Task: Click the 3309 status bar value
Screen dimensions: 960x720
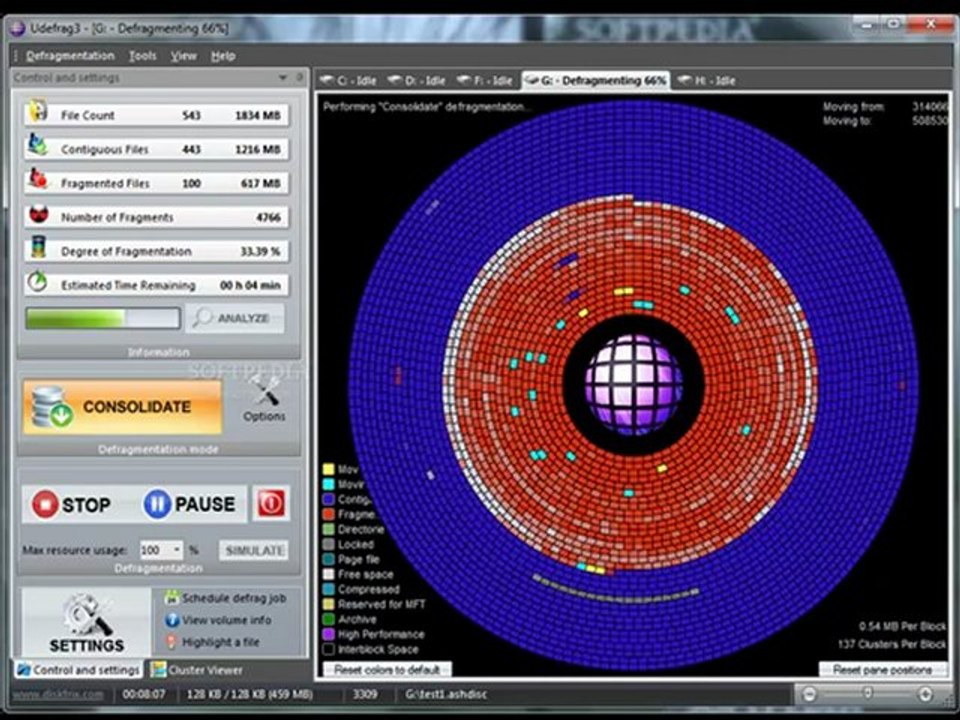Action: coord(365,695)
